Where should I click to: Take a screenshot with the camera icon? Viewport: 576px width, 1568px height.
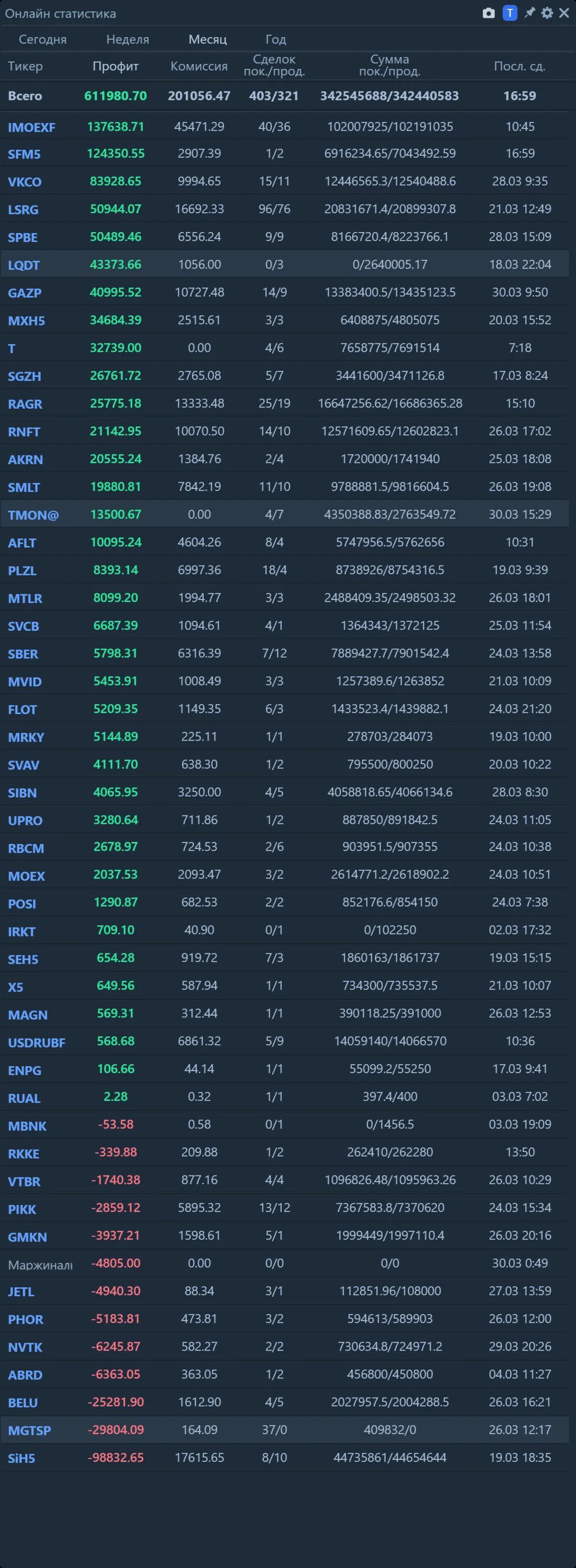488,14
